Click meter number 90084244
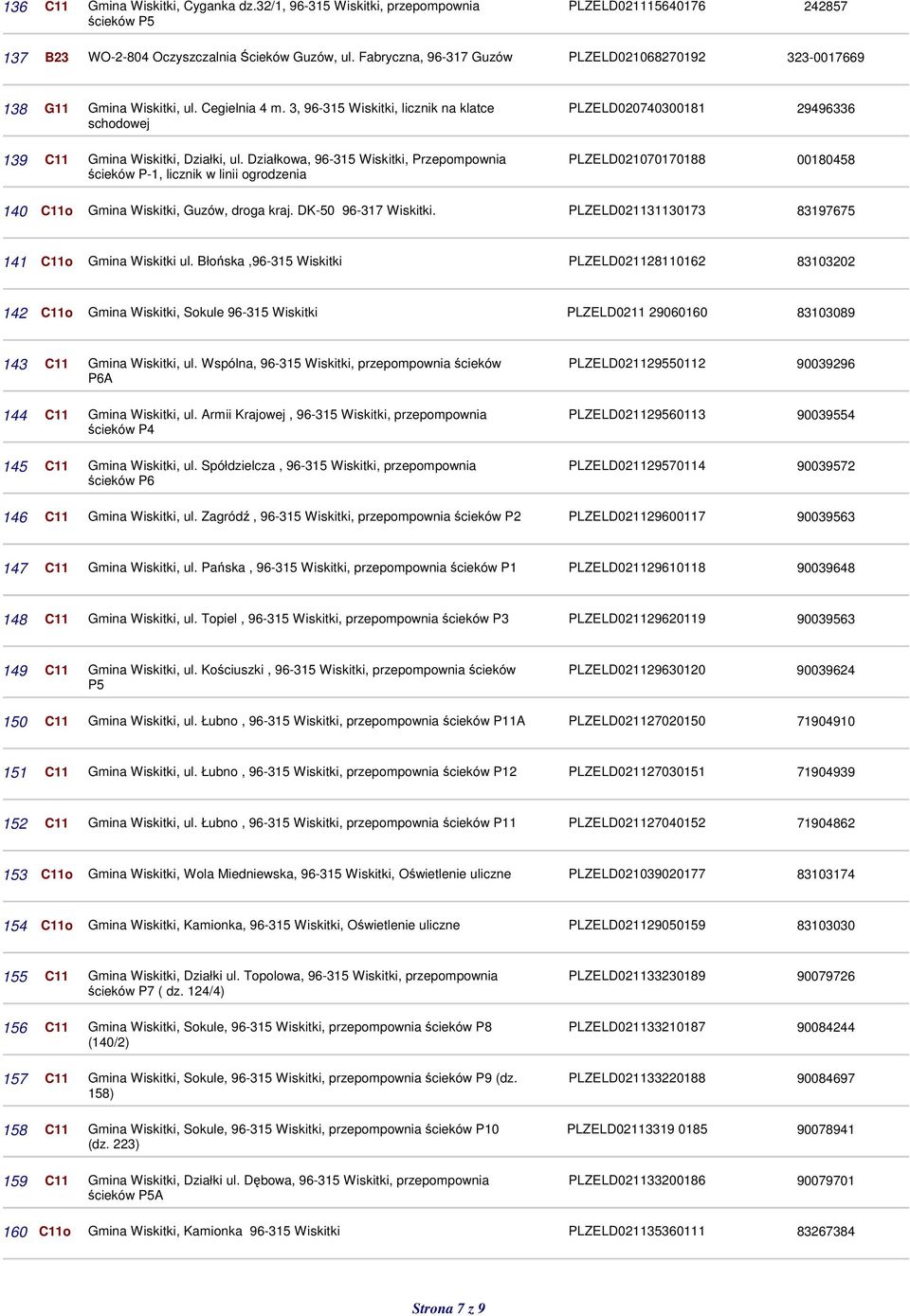Image resolution: width=910 pixels, height=1316 pixels. coord(825,1028)
